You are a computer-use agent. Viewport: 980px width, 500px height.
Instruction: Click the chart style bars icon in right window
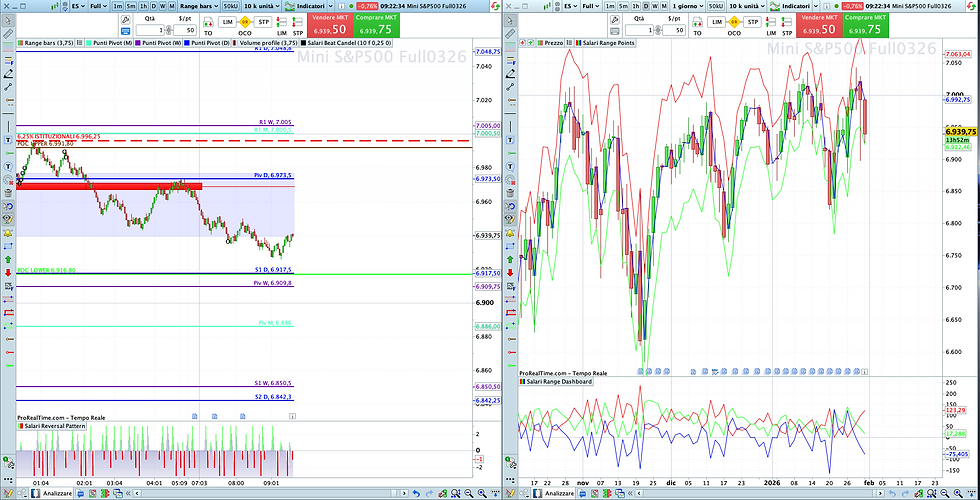coord(547,6)
